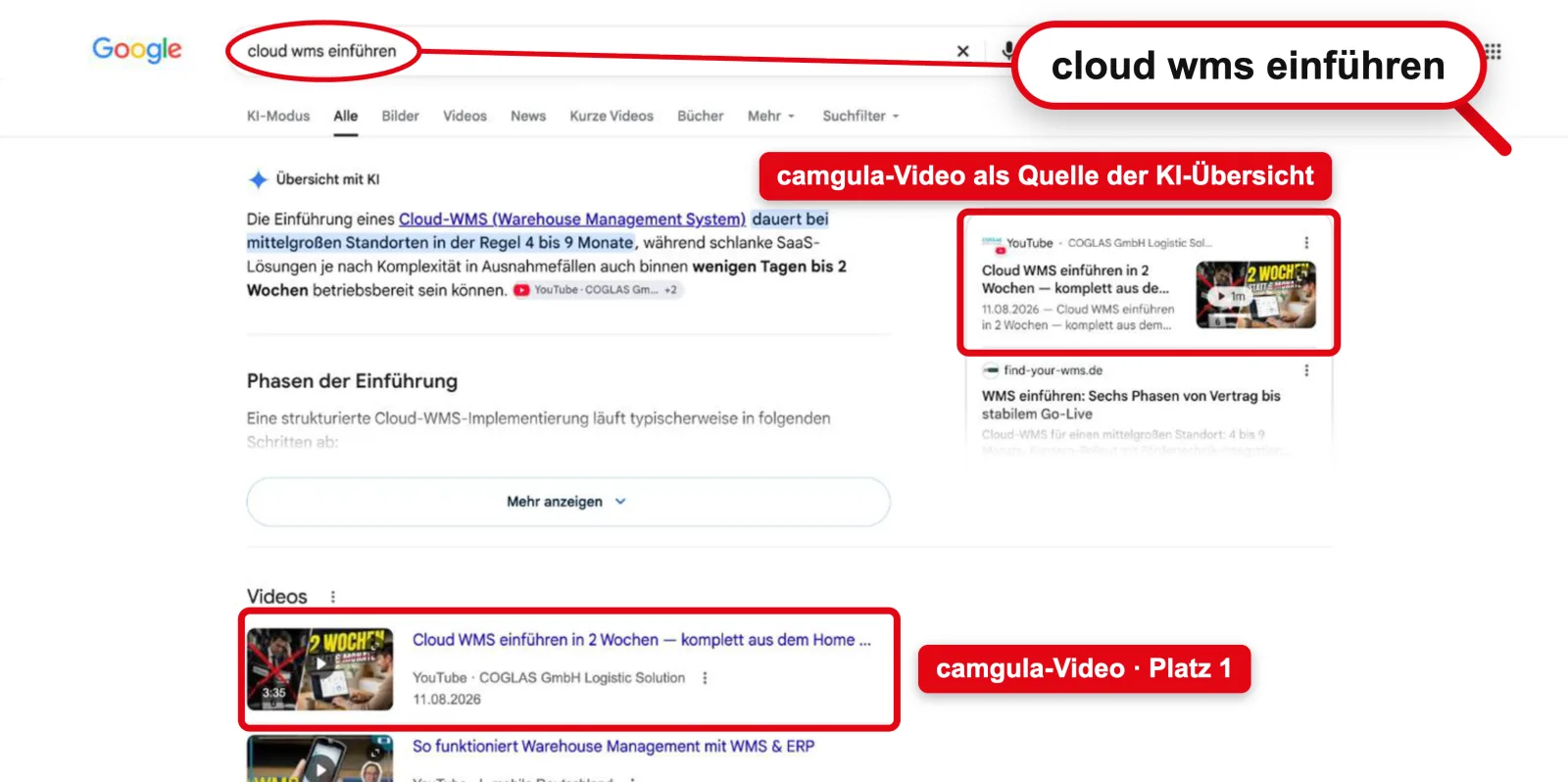Viewport: 1568px width, 782px height.
Task: Click the YouTube · COGLAS source chip
Action: tap(596, 290)
